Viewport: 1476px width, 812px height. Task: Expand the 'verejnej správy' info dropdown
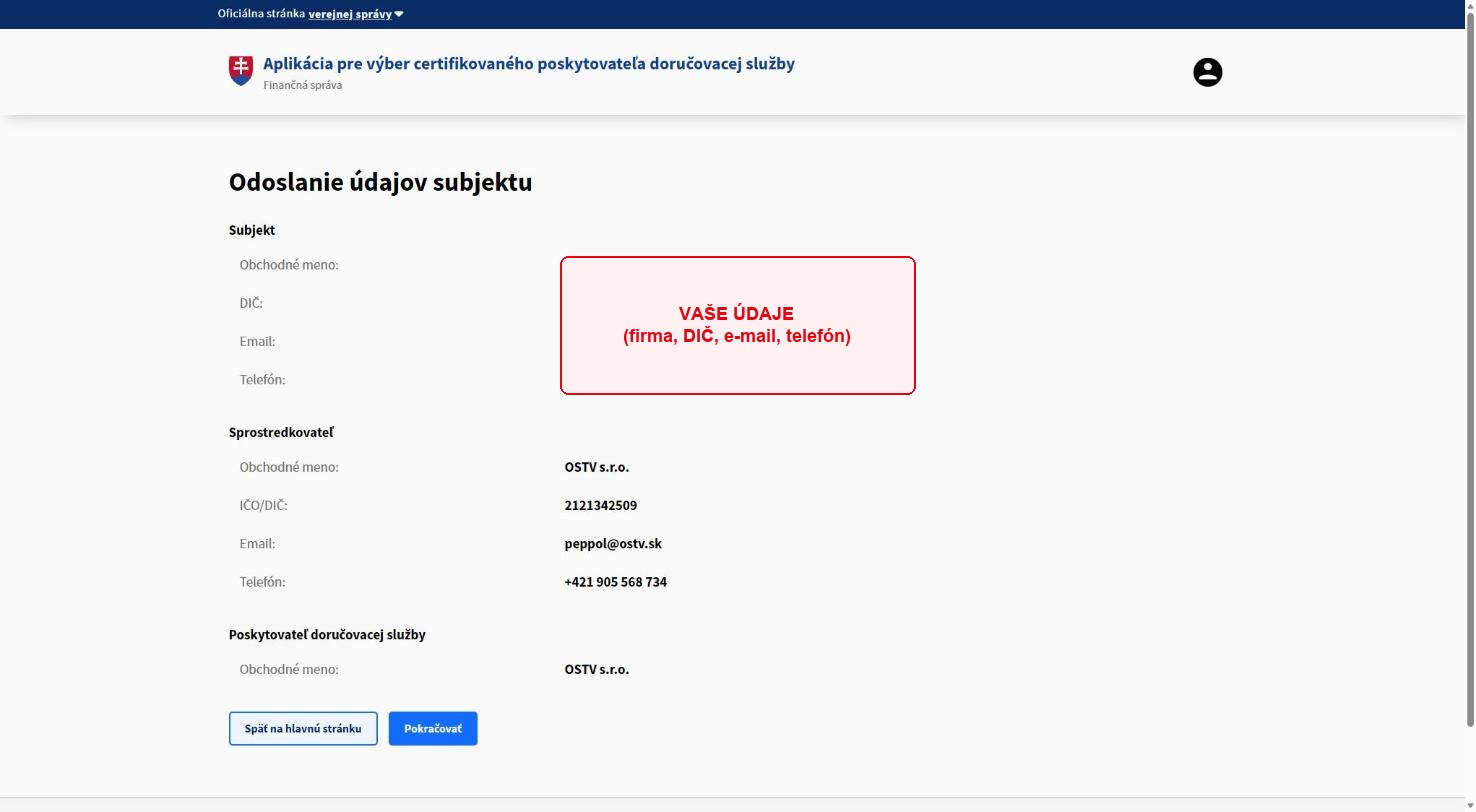pos(356,14)
